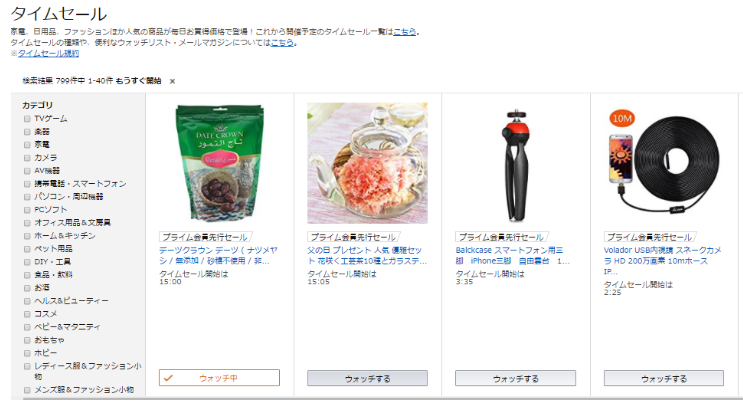Open the 10M USB endoscope cable image
The width and height of the screenshot is (743, 401).
(x=664, y=163)
